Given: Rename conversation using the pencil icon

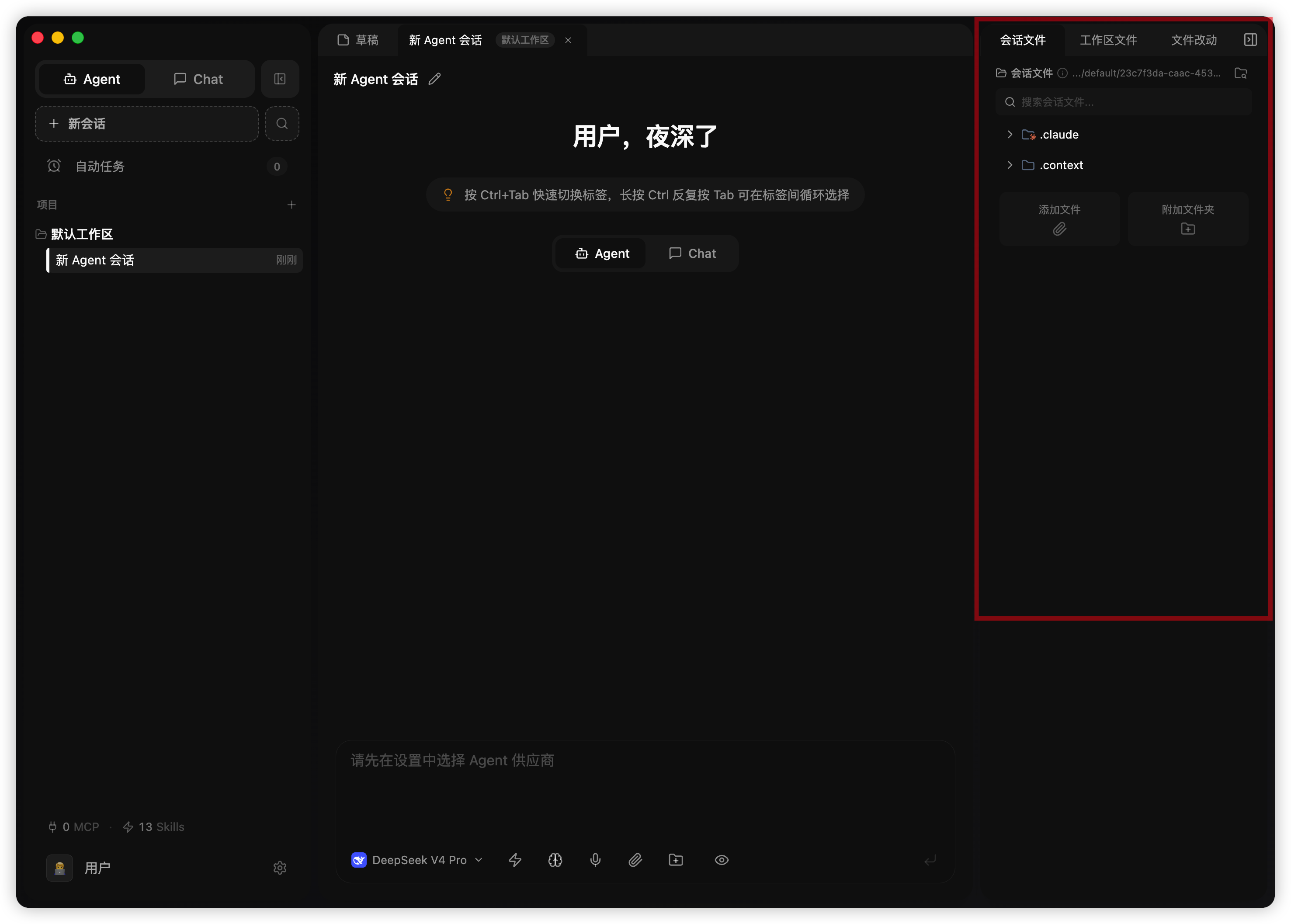Looking at the screenshot, I should (435, 79).
